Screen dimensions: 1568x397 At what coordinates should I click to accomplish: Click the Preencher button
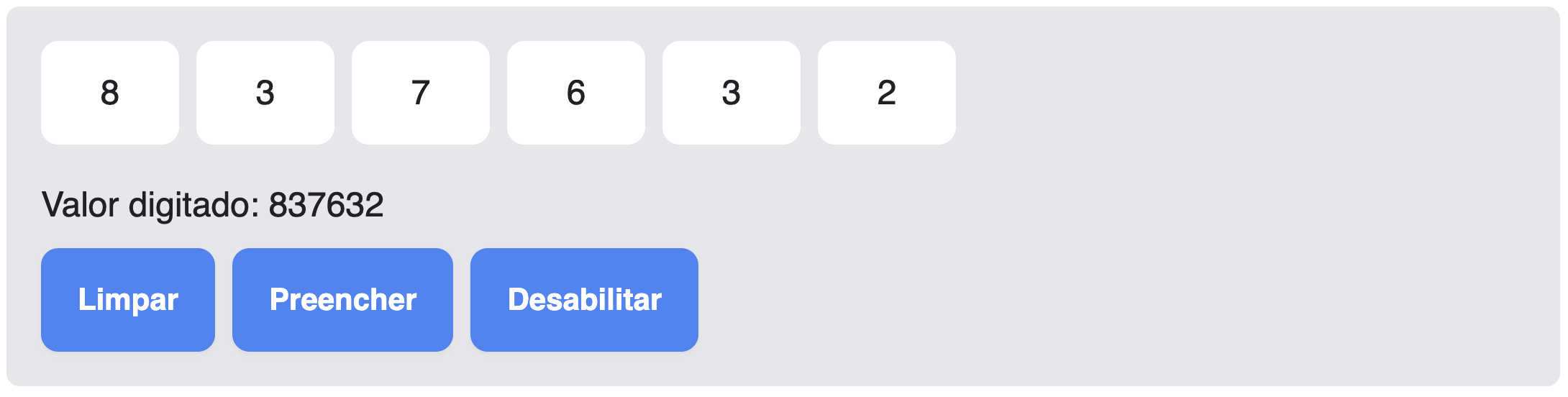342,300
